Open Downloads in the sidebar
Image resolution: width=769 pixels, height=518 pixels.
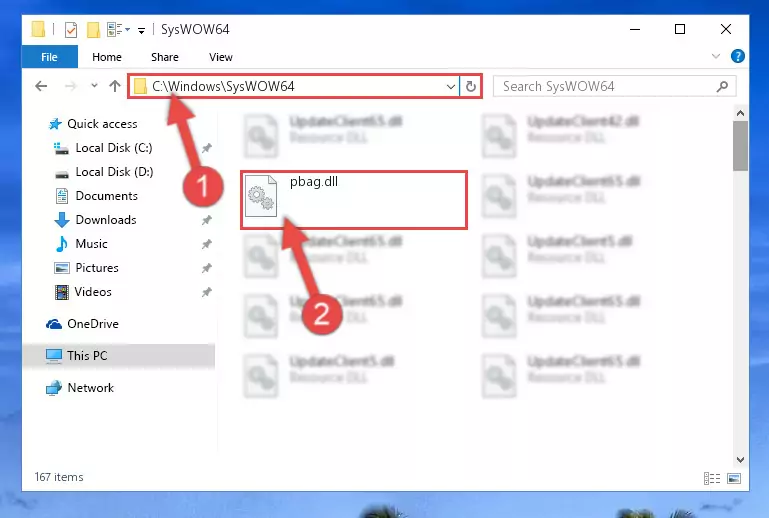click(95, 220)
